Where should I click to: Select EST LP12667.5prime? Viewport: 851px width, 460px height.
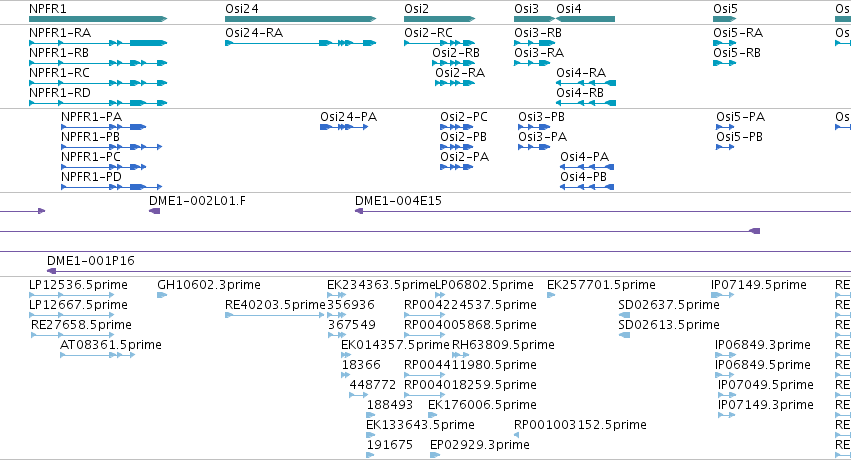78,305
